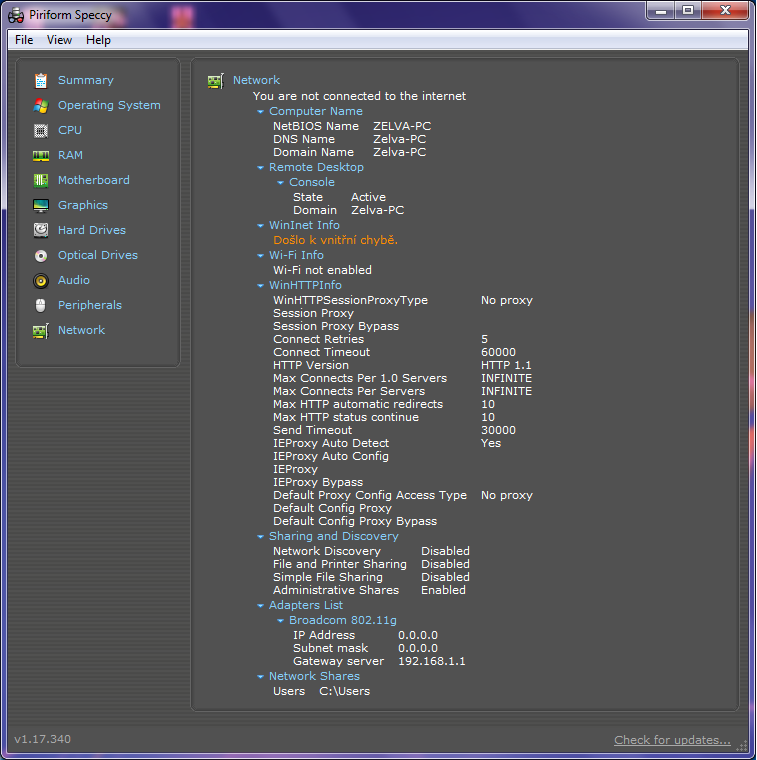Viewport: 757px width, 760px height.
Task: Open the Audio section
Action: tap(74, 280)
